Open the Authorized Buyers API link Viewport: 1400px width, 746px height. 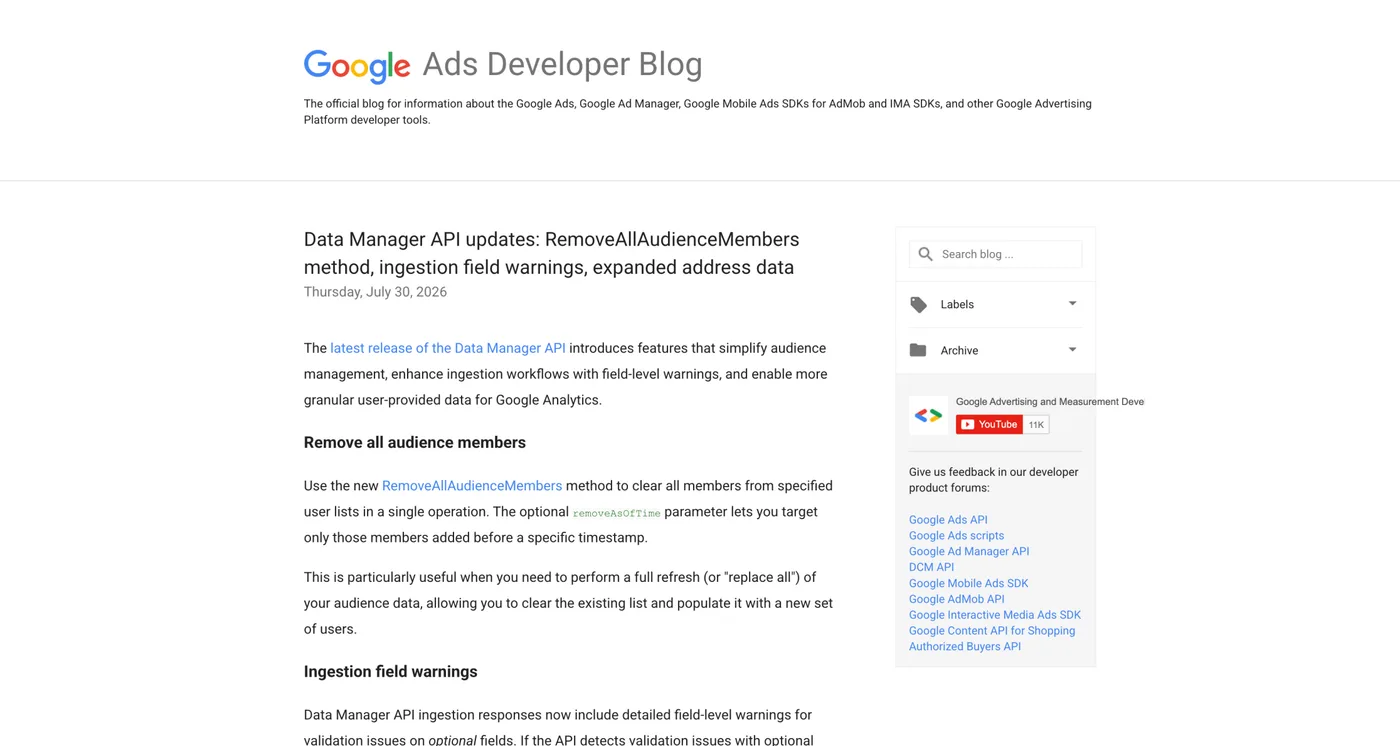pyautogui.click(x=965, y=647)
